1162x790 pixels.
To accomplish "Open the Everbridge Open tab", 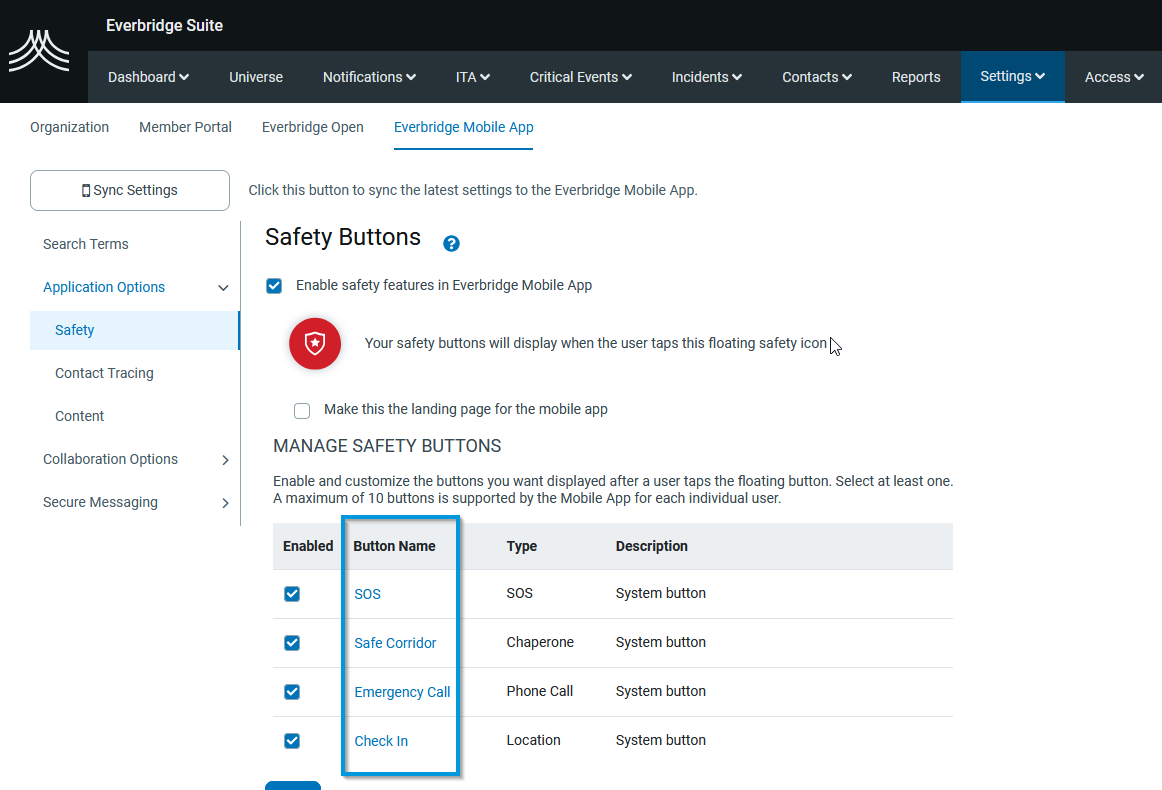I will 312,127.
